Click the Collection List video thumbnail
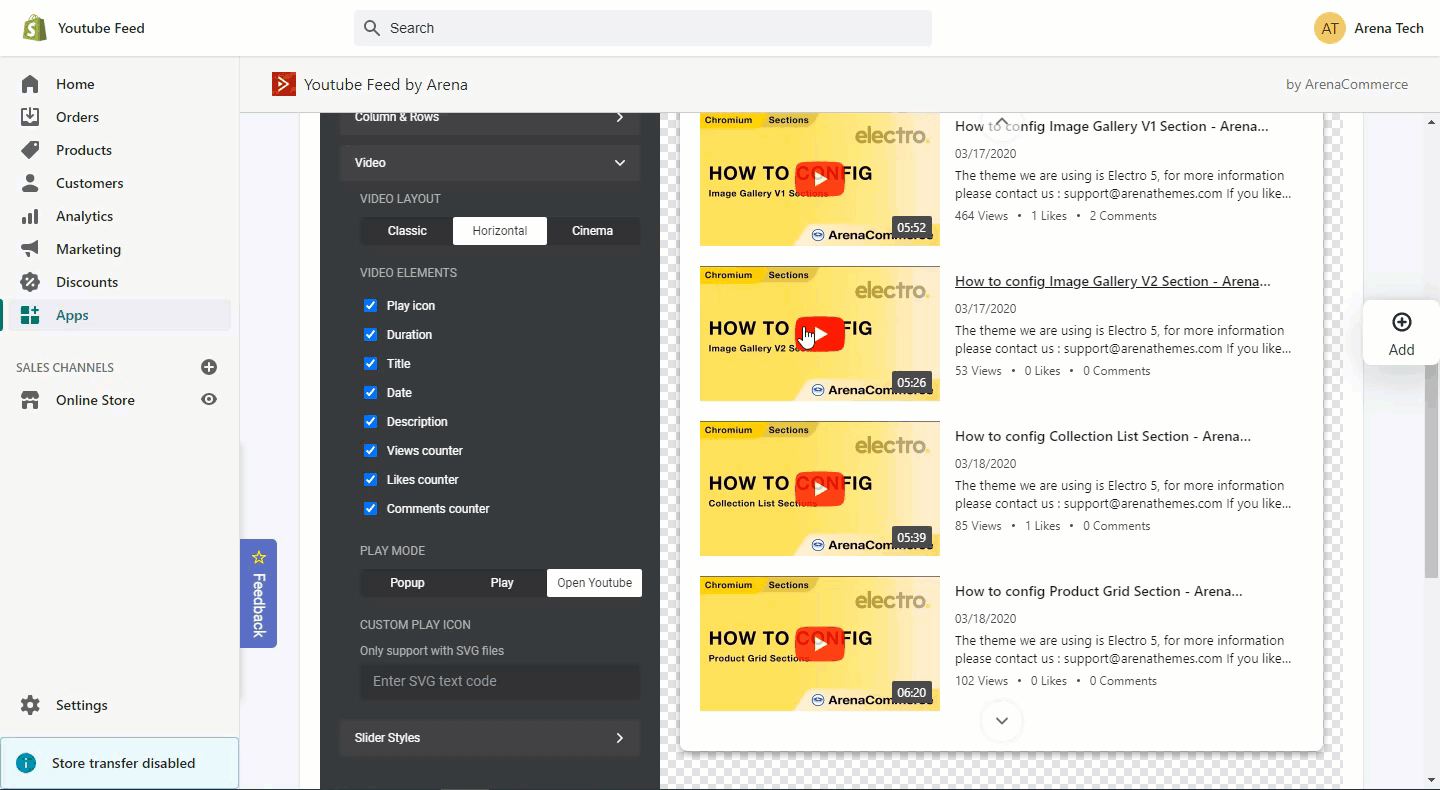 [x=820, y=489]
